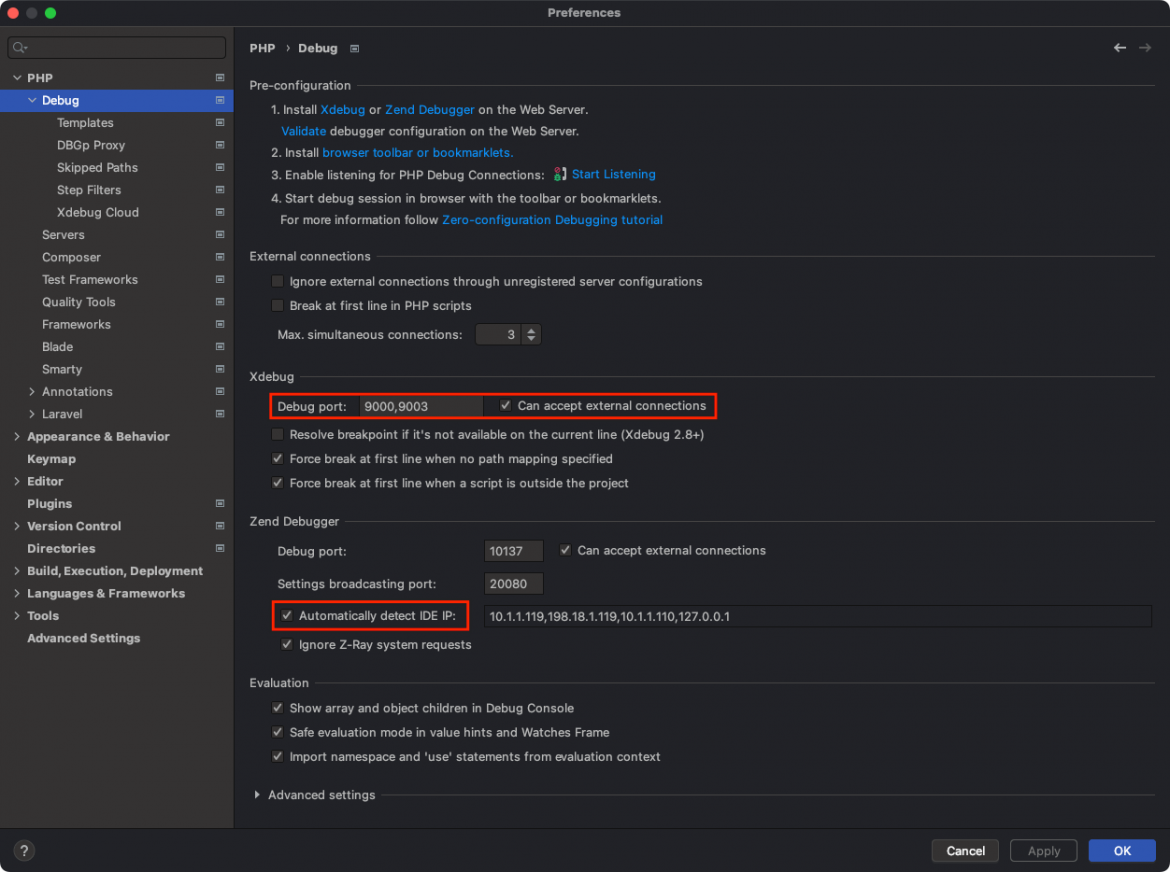The image size is (1170, 872).
Task: Click the project-level settings icon beside Templates
Action: point(220,122)
